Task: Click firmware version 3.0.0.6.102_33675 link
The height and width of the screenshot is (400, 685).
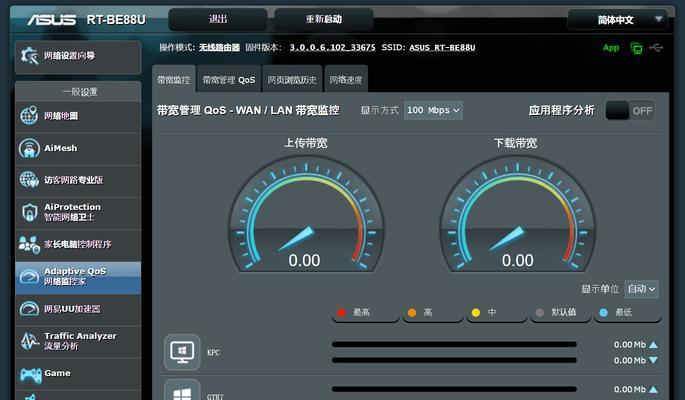Action: click(x=332, y=48)
